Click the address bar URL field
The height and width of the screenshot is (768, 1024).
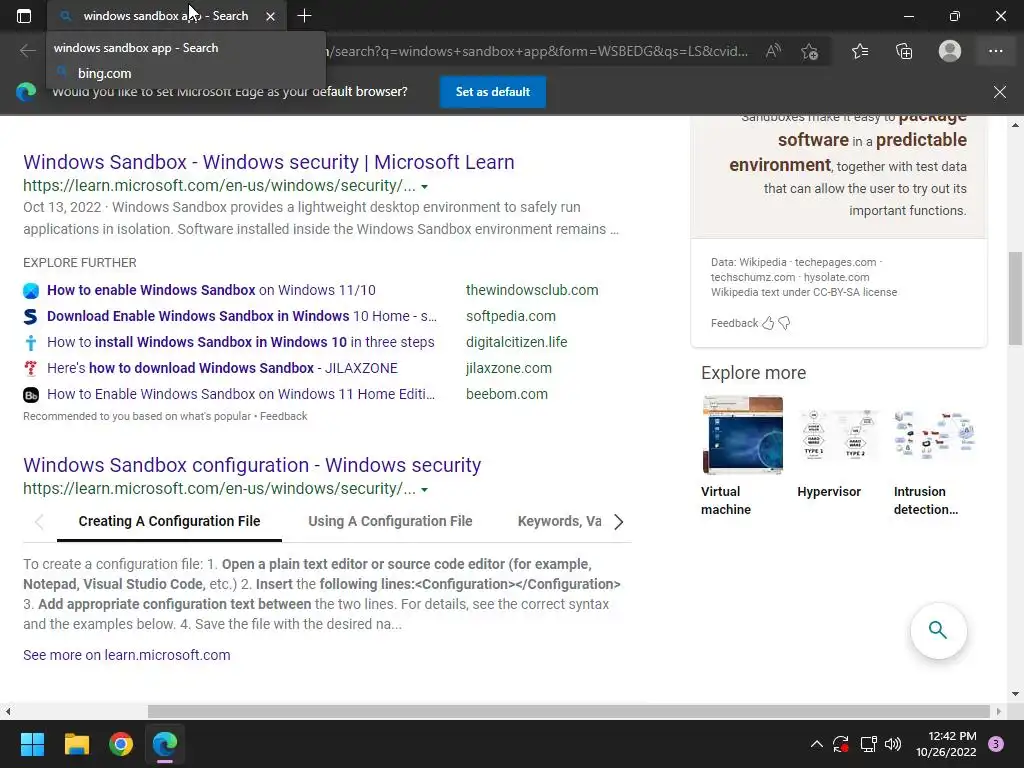[539, 51]
